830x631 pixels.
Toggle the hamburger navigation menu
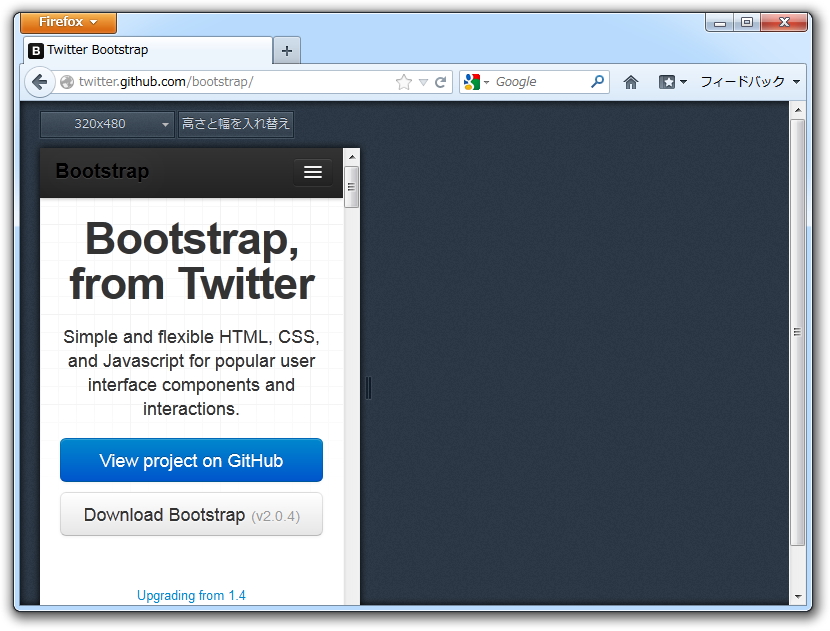[313, 172]
